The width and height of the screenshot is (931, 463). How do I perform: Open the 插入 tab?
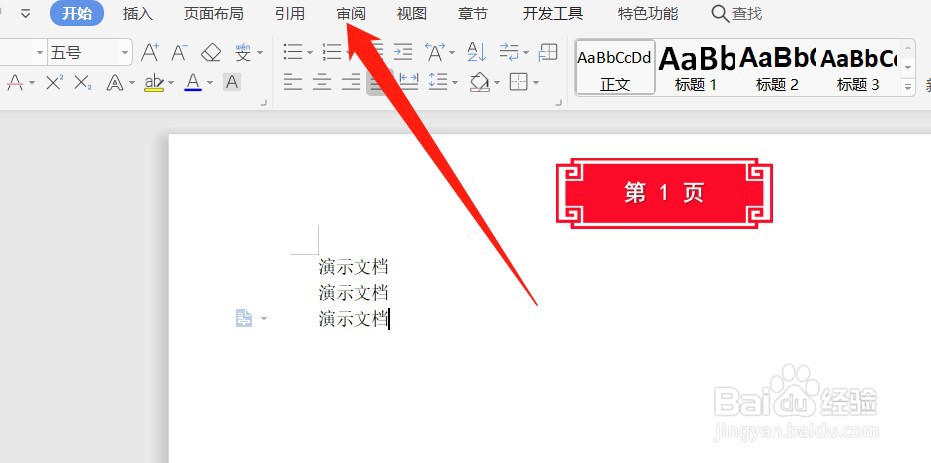pyautogui.click(x=138, y=13)
